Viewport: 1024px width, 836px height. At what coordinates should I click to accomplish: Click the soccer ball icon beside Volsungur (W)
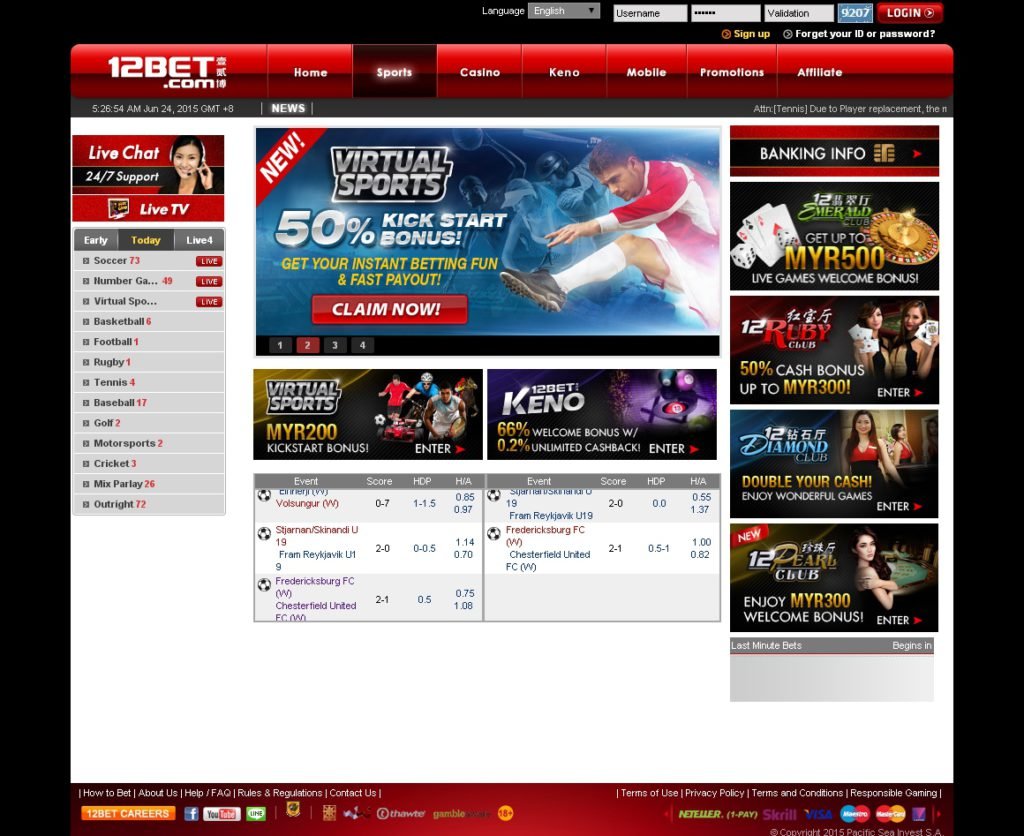click(x=264, y=496)
